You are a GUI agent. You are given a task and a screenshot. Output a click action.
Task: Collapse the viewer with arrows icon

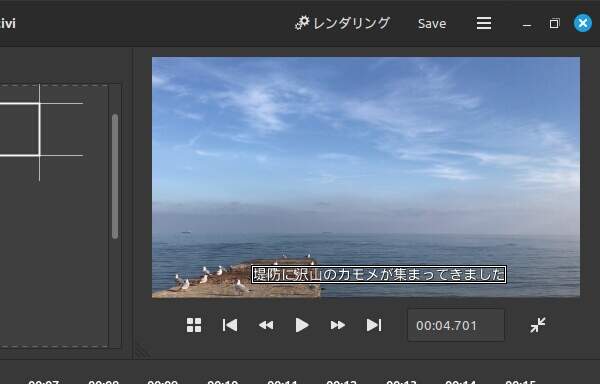pyautogui.click(x=538, y=325)
